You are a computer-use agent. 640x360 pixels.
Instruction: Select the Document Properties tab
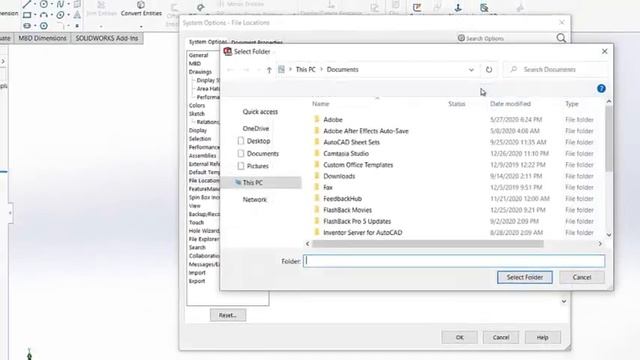[257, 42]
